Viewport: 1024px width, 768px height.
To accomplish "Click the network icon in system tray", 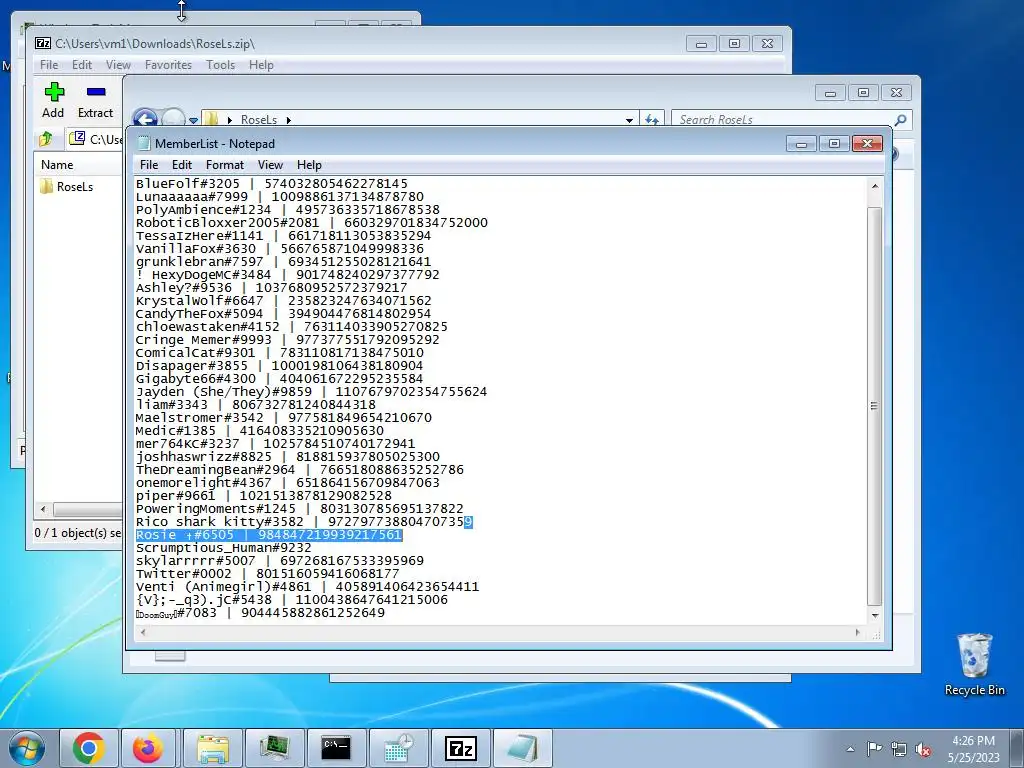I will click(x=899, y=749).
